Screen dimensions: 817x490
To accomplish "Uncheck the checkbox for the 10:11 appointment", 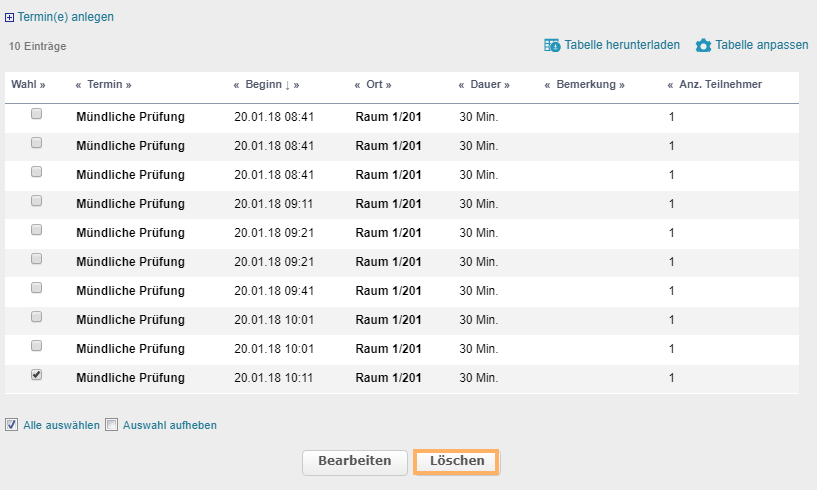I will pyautogui.click(x=37, y=375).
